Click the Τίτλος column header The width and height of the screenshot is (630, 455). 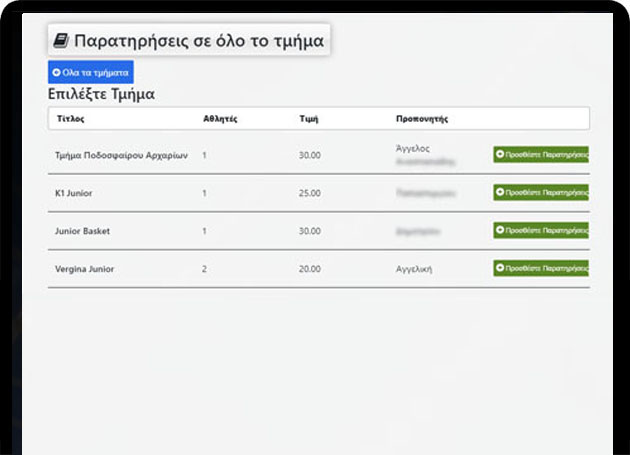tap(71, 119)
